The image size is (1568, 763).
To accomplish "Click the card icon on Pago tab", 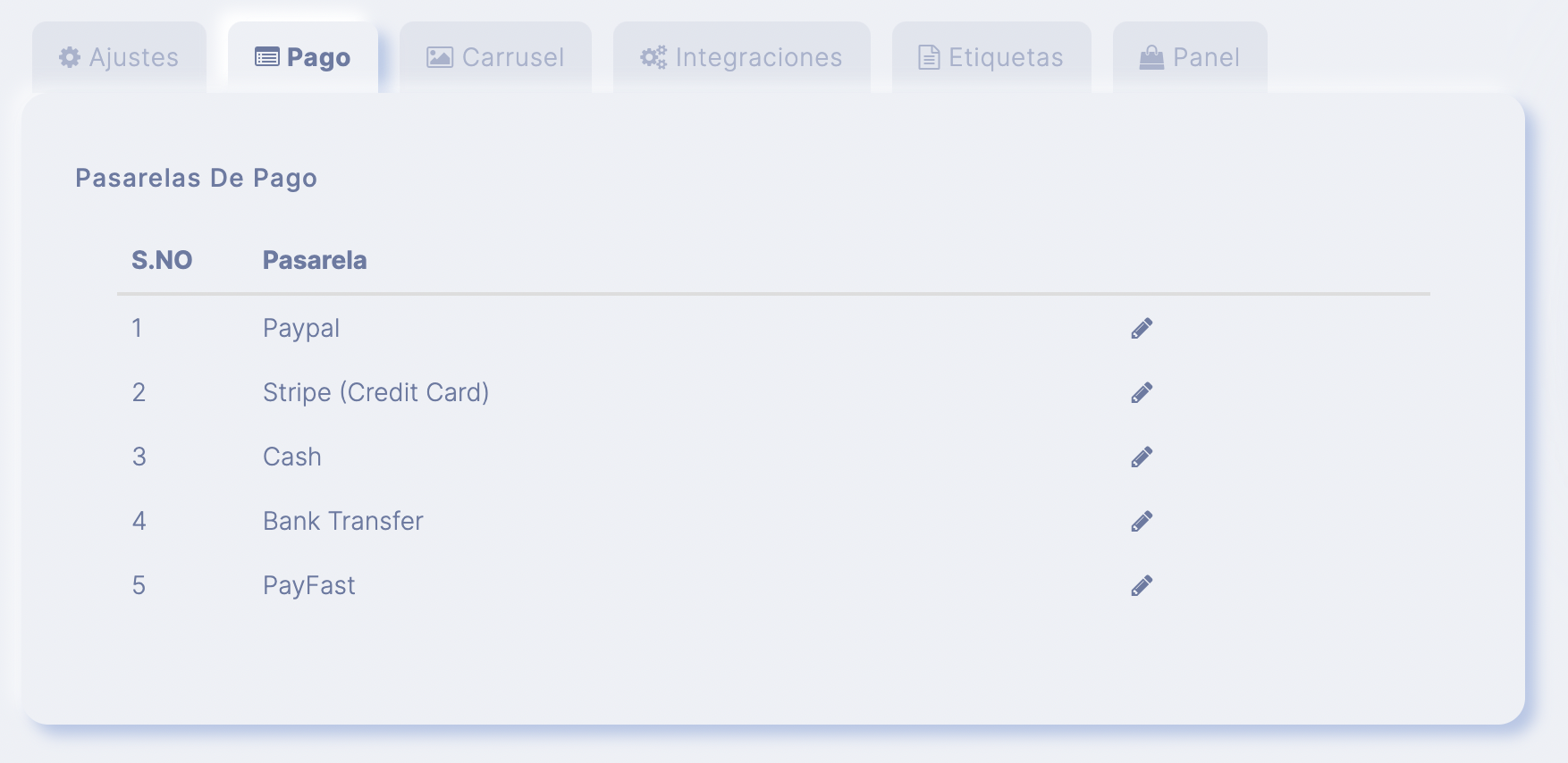I will 266,57.
